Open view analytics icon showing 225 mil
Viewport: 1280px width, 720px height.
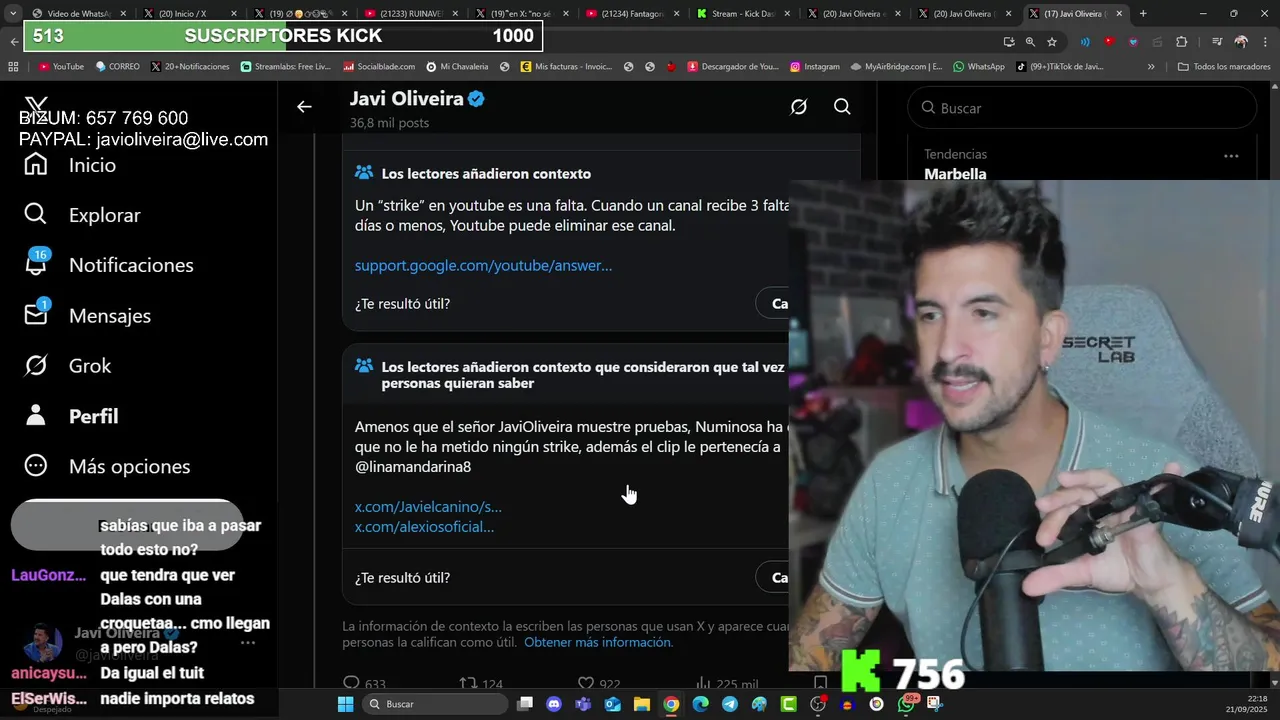[702, 684]
